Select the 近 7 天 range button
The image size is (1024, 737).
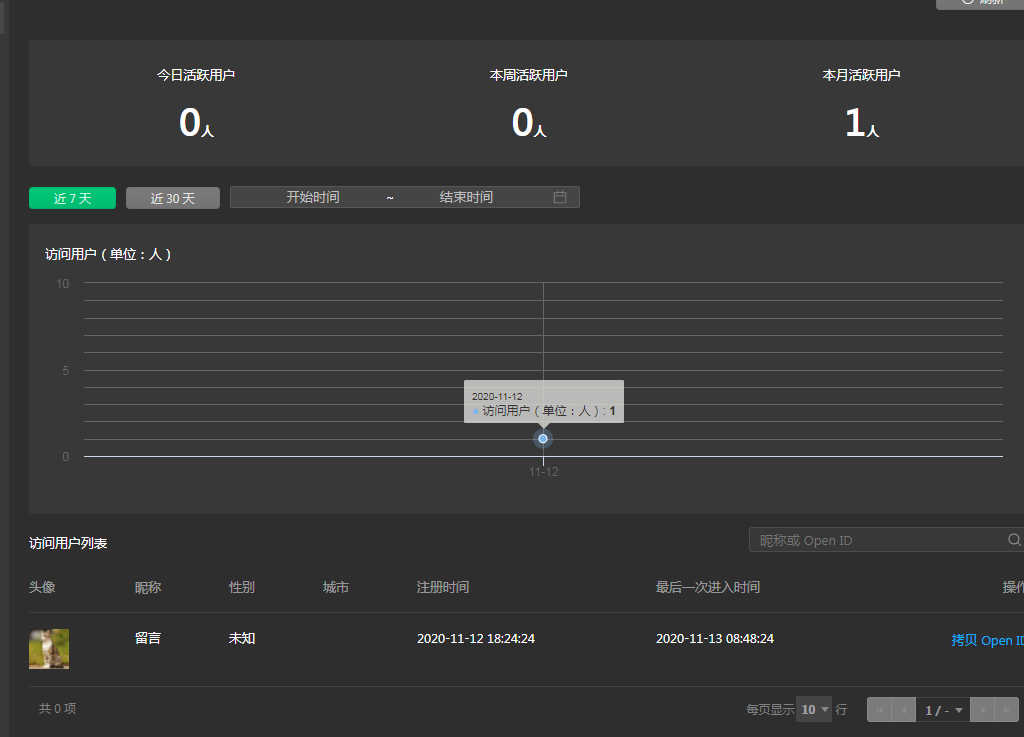point(72,198)
